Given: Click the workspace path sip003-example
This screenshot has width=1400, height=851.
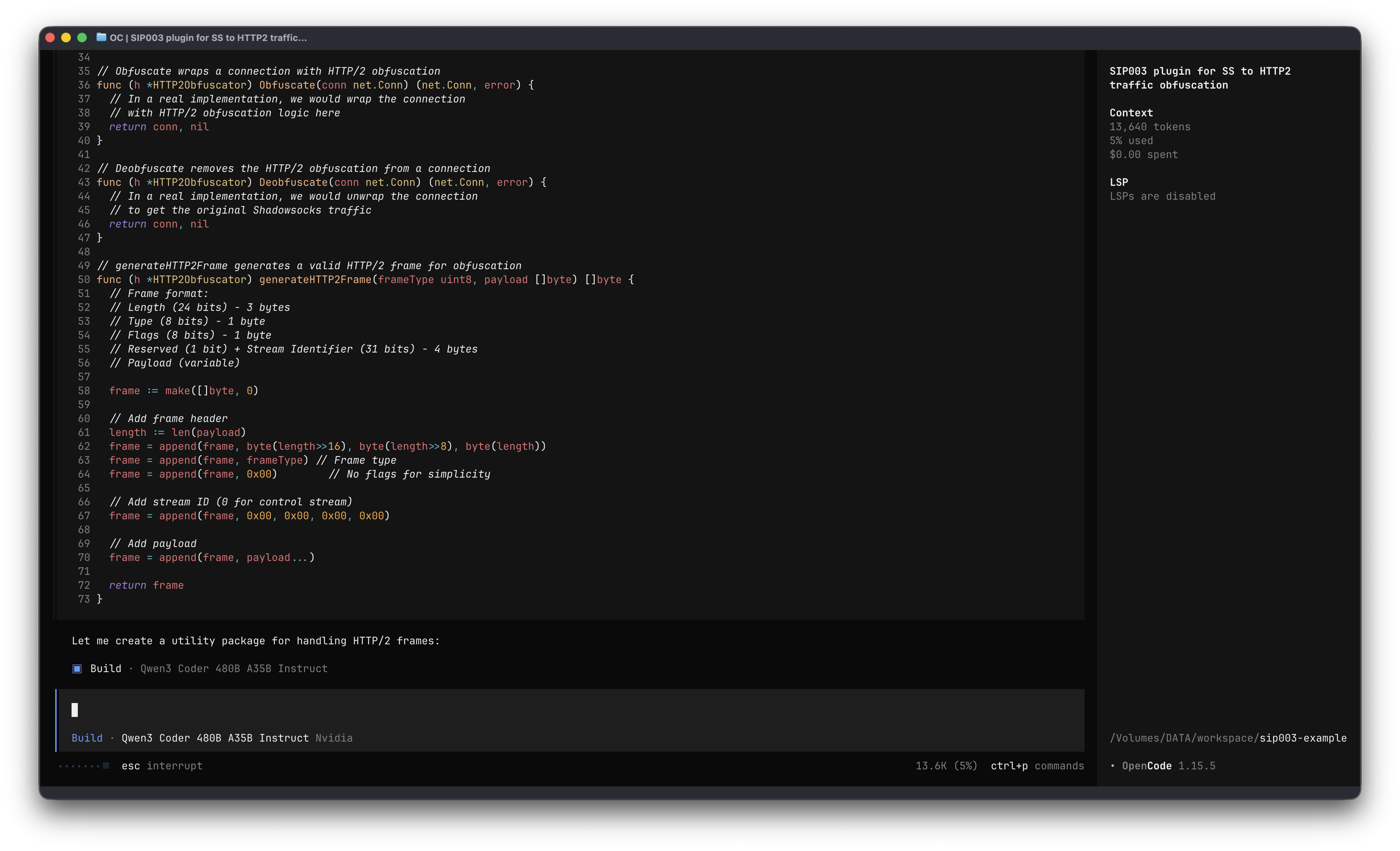Looking at the screenshot, I should pyautogui.click(x=1228, y=738).
